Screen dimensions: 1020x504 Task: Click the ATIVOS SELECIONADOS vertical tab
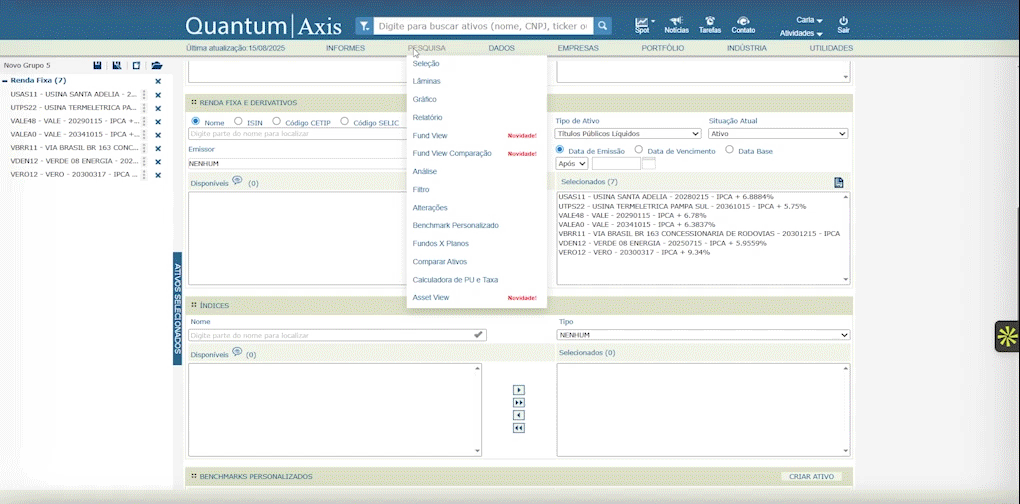pos(177,308)
